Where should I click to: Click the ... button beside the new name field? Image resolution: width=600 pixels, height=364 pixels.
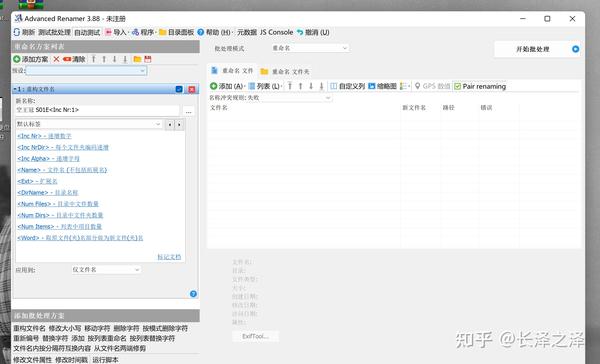188,111
